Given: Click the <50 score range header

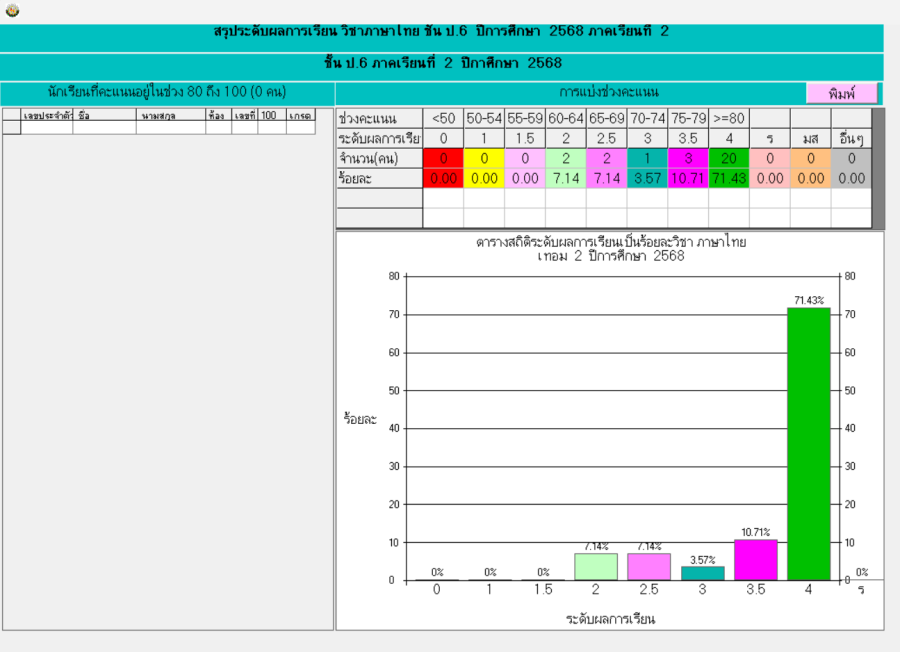Looking at the screenshot, I should click(x=443, y=118).
